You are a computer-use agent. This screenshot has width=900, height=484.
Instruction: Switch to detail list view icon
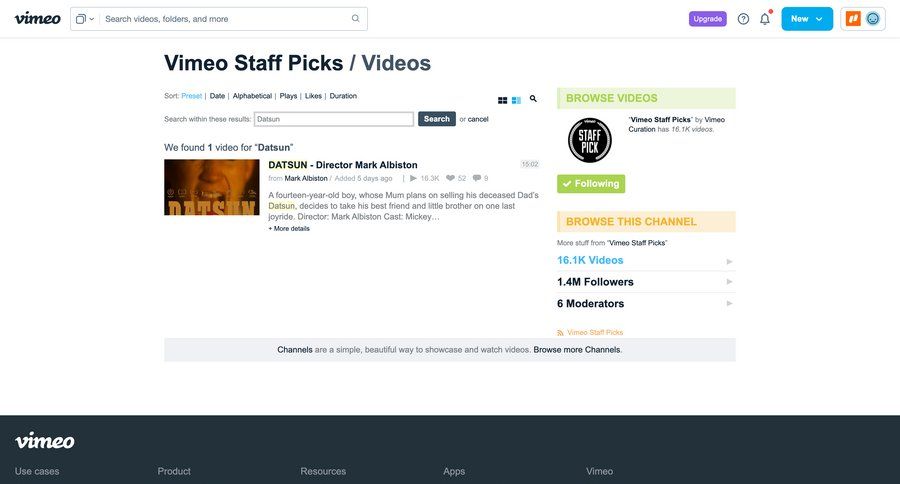tap(516, 100)
